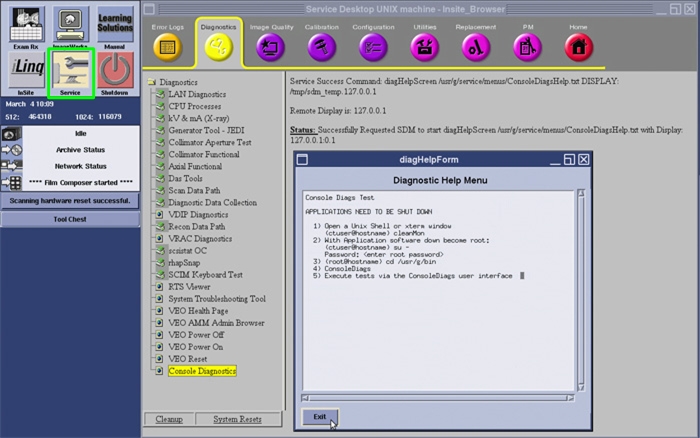Open the Utilities toolbox icon
This screenshot has width=700, height=438.
(x=424, y=45)
